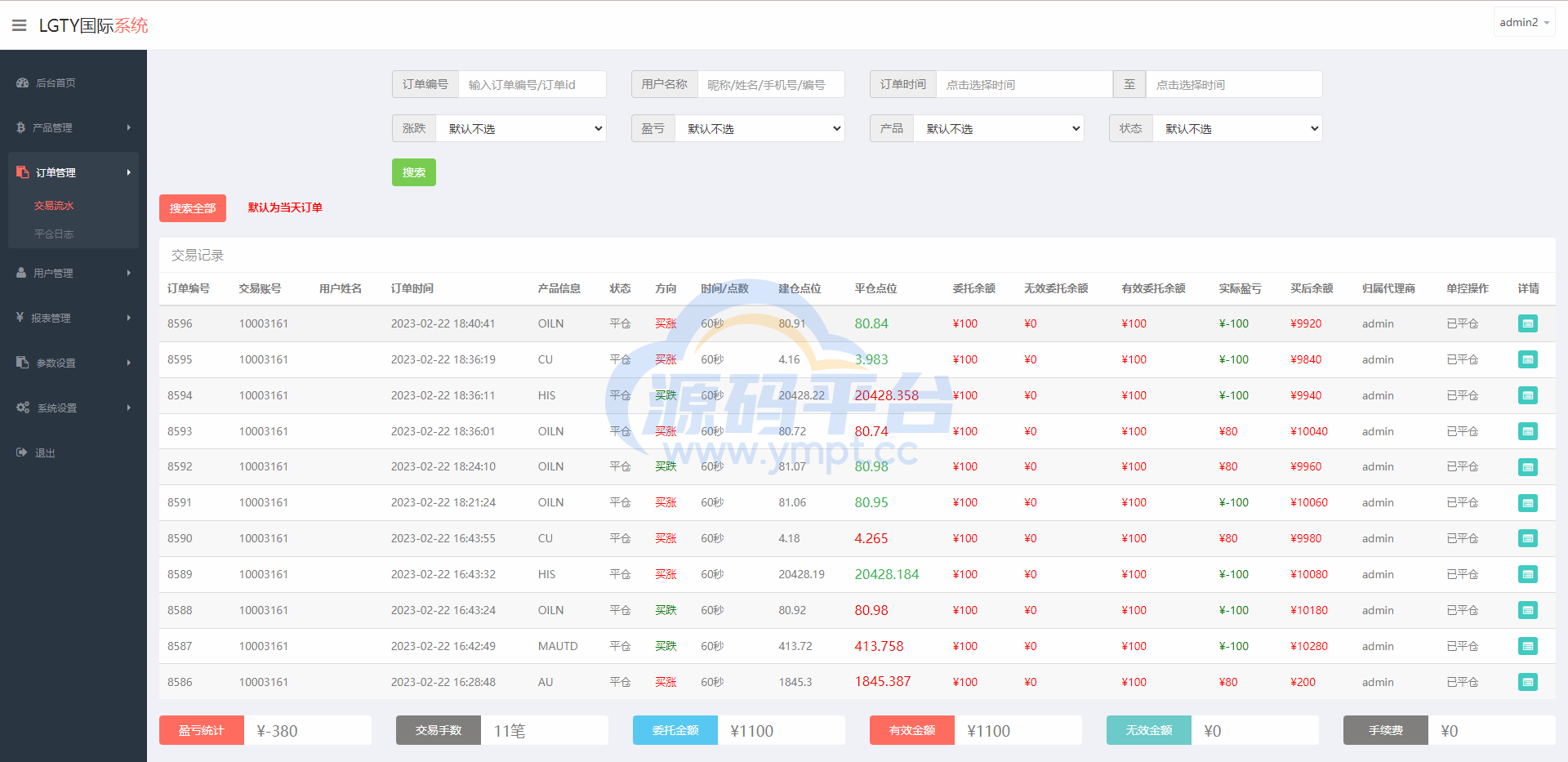Click MAUTD product cell
Viewport: 1568px width, 762px height.
pos(558,646)
